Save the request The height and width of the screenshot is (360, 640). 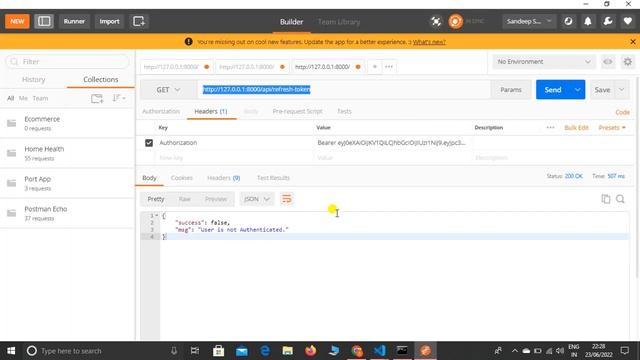tap(602, 90)
